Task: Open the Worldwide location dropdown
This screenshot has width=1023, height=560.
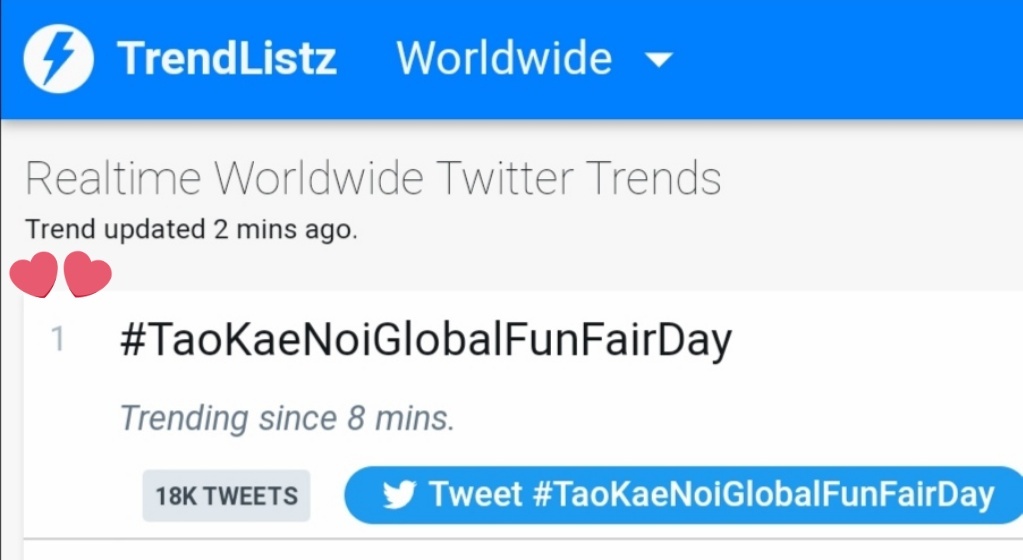Action: point(534,58)
